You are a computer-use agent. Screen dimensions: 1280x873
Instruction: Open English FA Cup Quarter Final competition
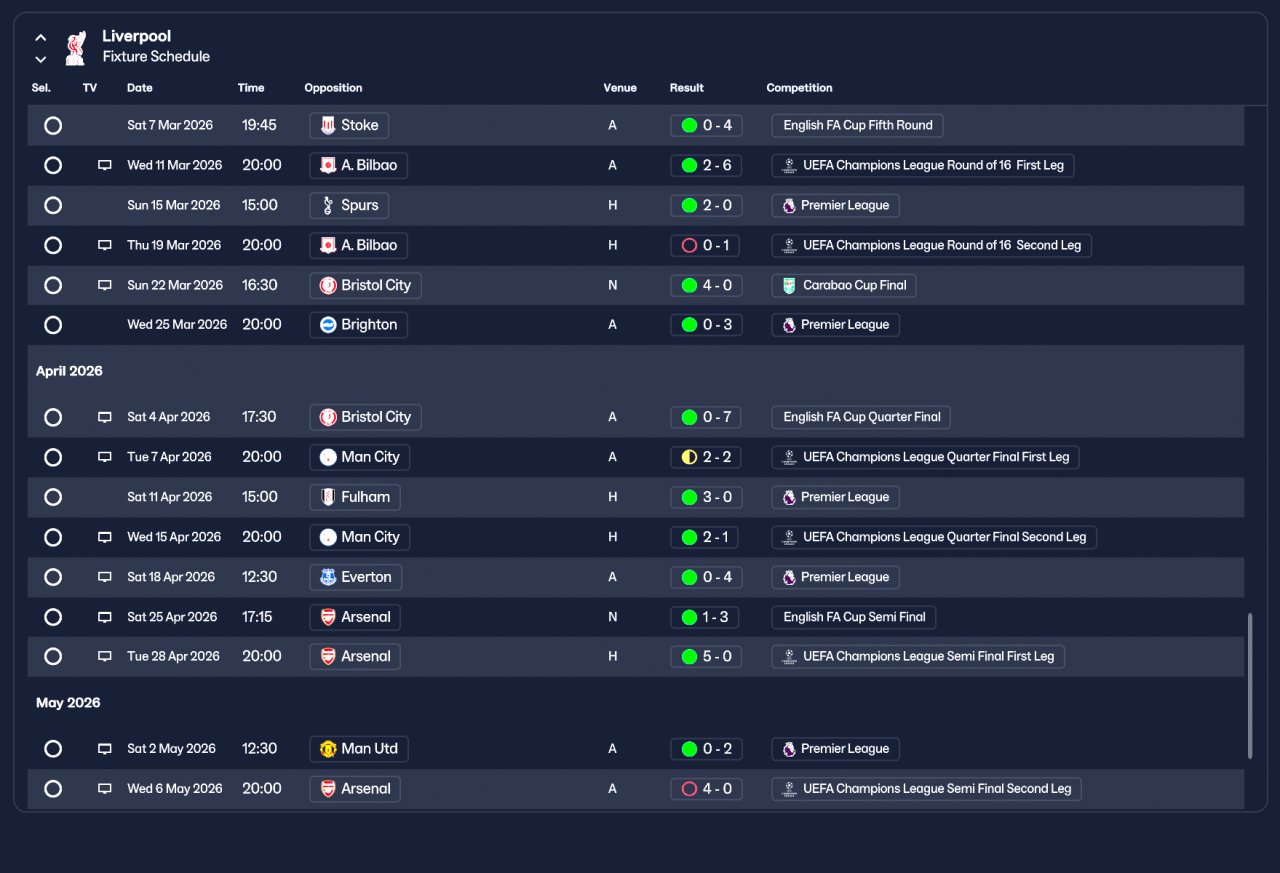pyautogui.click(x=861, y=417)
